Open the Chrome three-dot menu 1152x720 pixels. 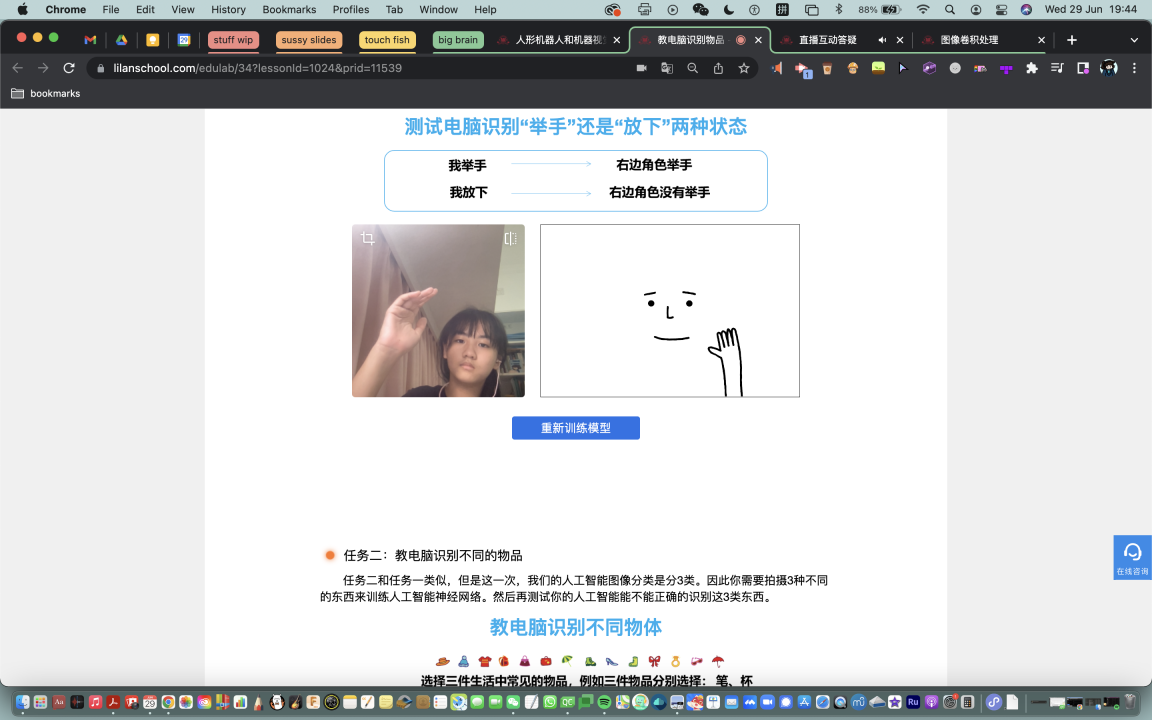tap(1134, 68)
